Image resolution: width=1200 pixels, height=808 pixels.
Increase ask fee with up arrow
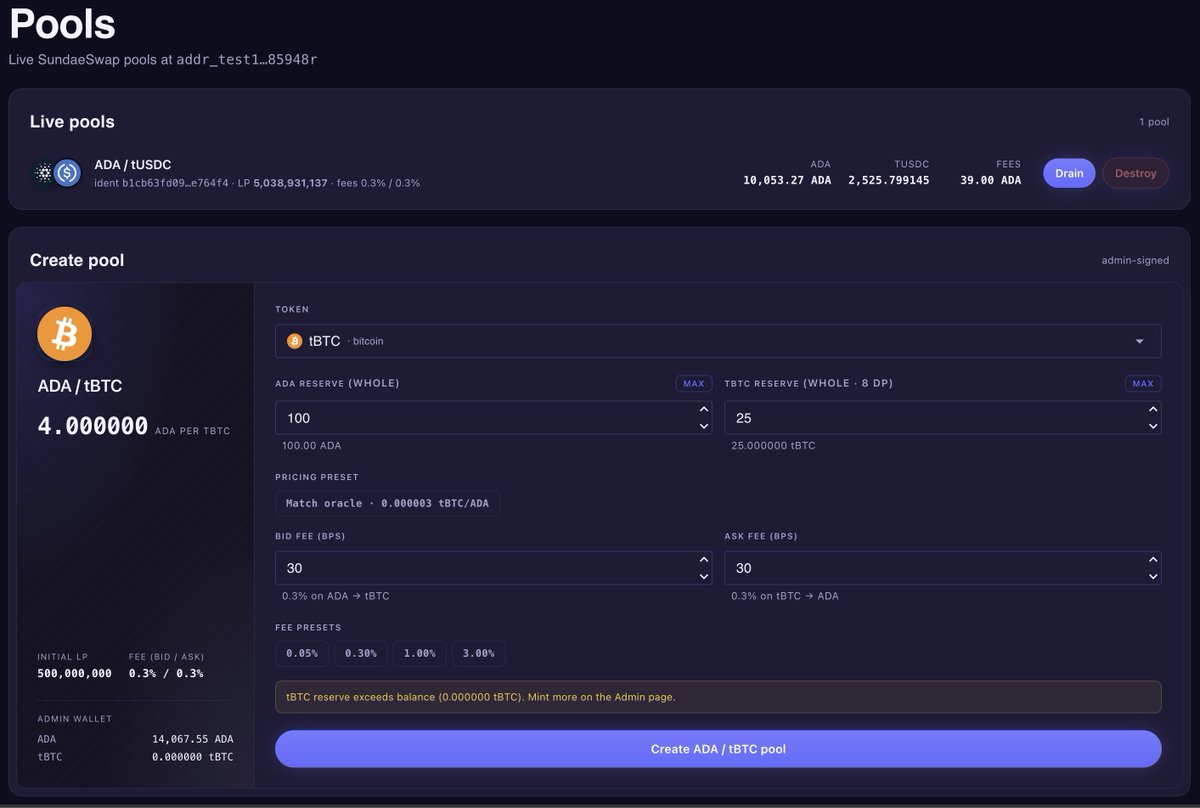1153,560
